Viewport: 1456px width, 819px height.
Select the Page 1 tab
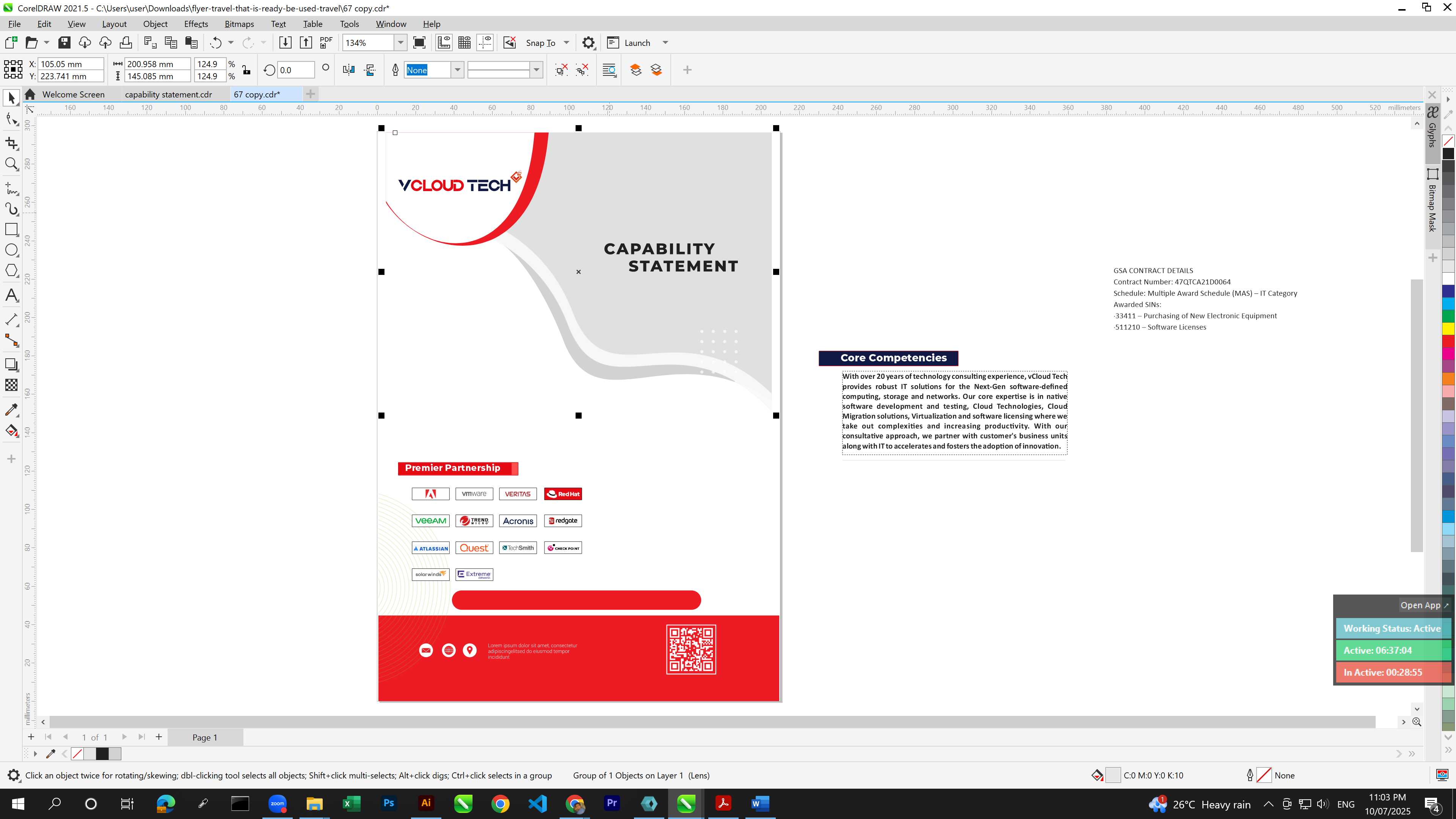tap(205, 737)
